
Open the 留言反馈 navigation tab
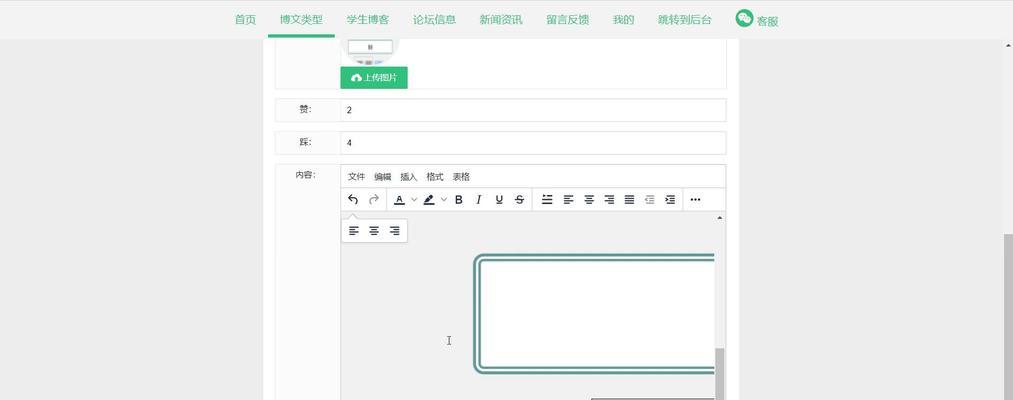568,19
